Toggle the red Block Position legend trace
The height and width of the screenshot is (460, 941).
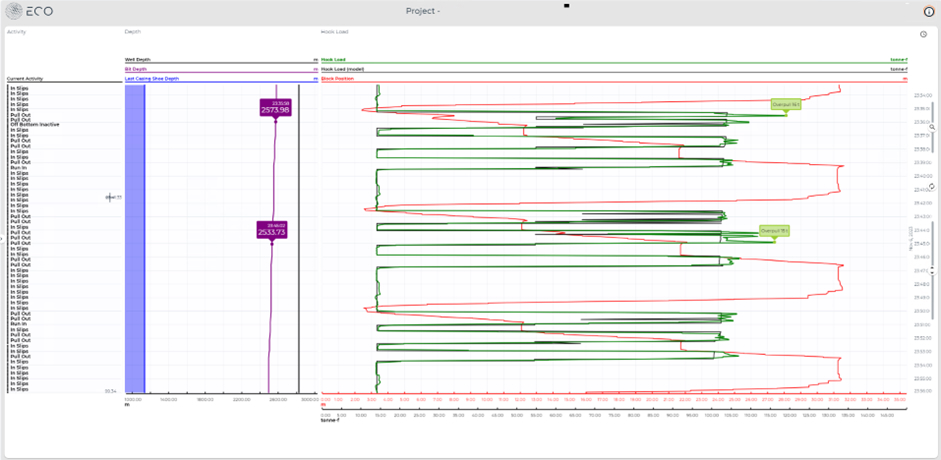(337, 78)
